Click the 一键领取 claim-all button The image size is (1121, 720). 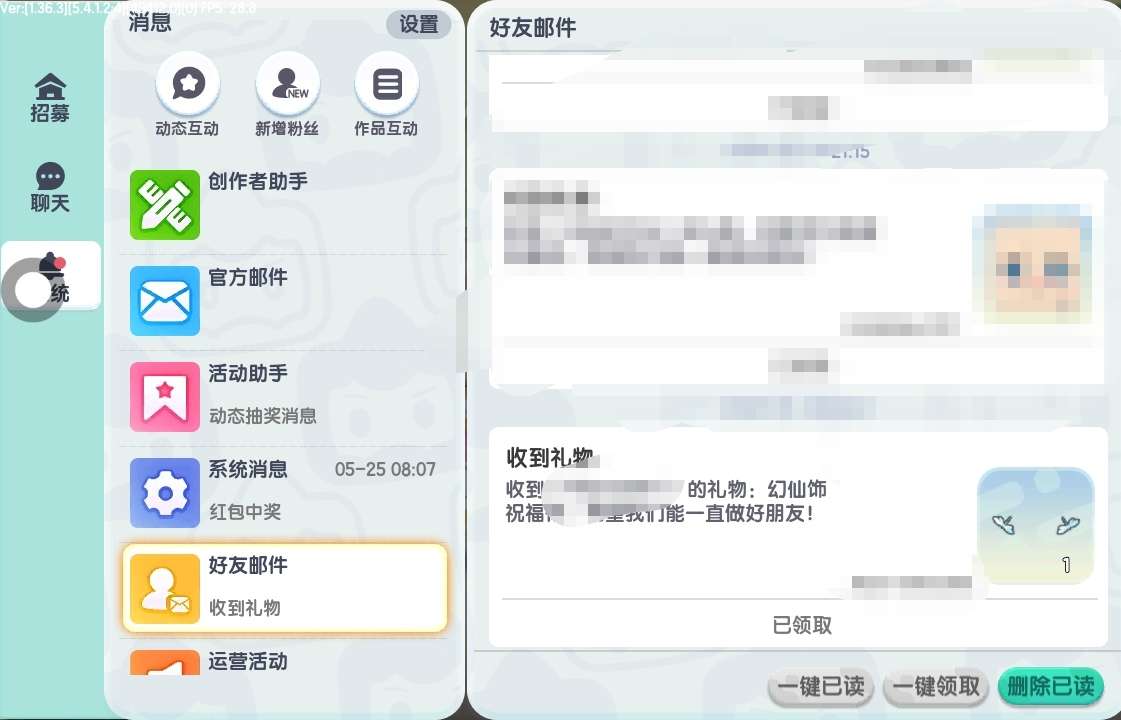click(937, 687)
